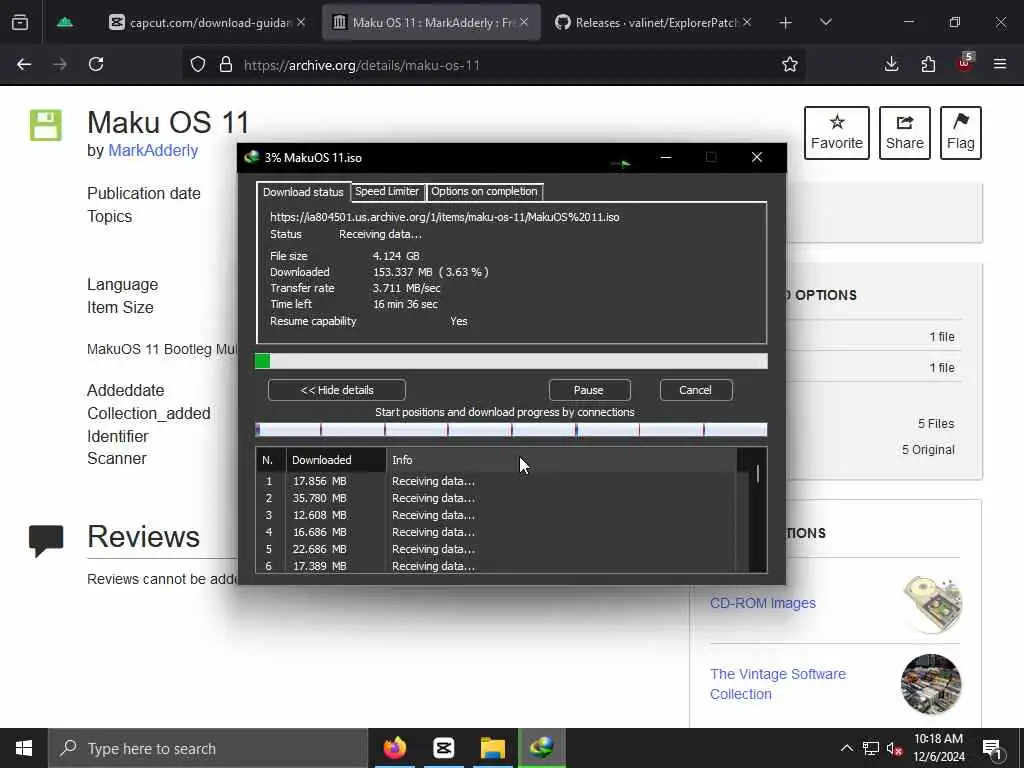Click the download URL text in dialog

445,217
